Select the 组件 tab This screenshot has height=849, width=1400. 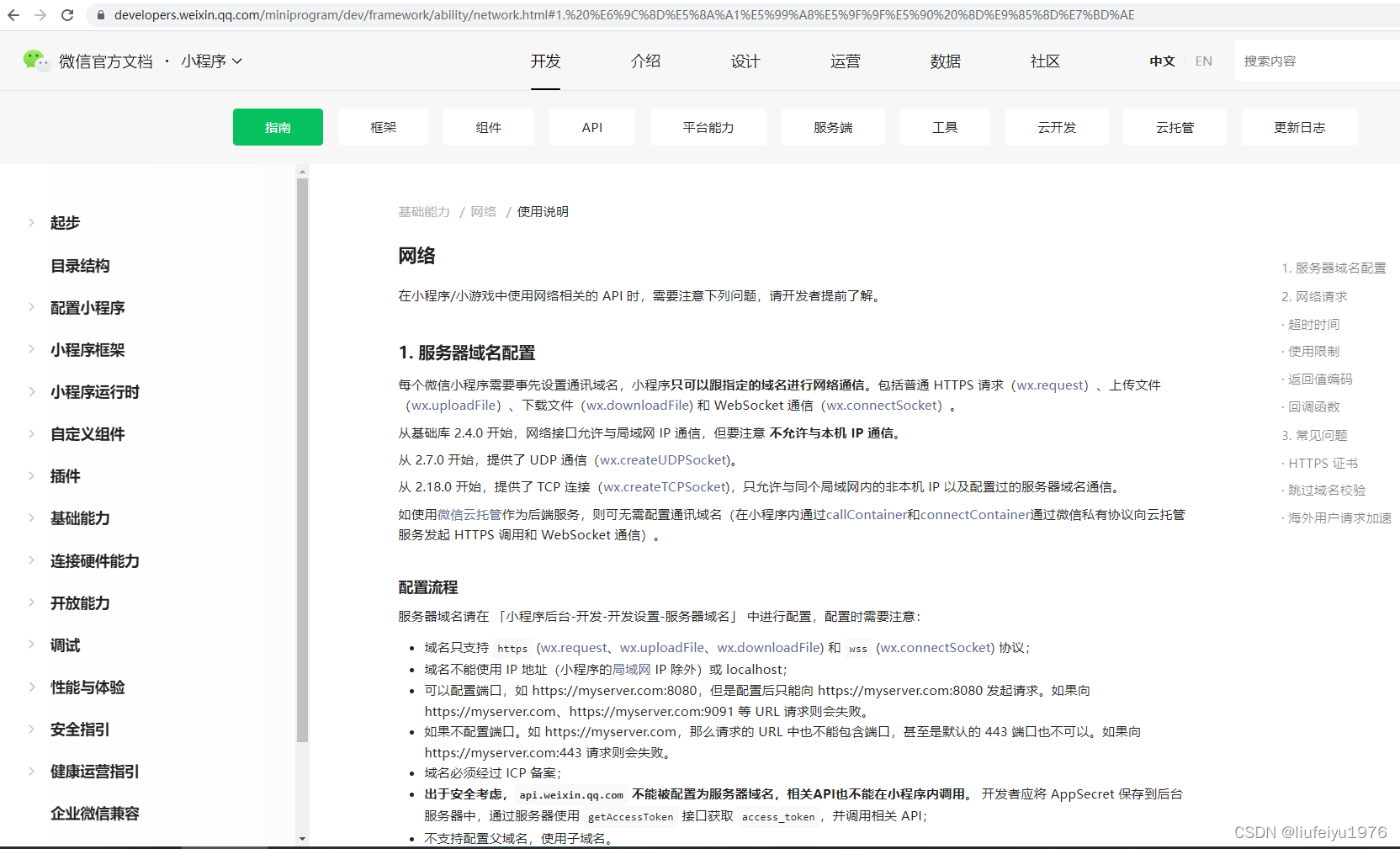pos(488,127)
